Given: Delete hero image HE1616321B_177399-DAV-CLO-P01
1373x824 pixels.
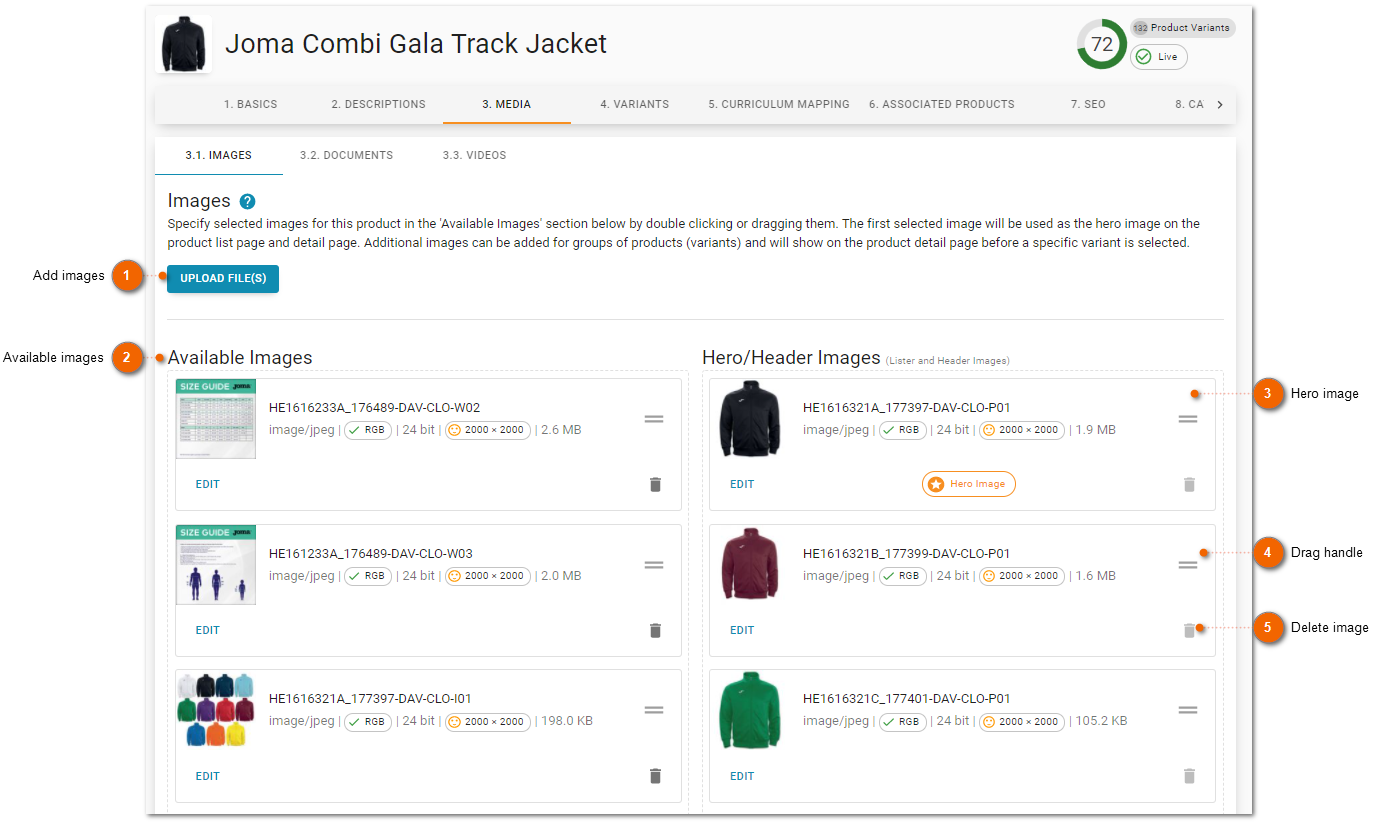Looking at the screenshot, I should (1189, 630).
